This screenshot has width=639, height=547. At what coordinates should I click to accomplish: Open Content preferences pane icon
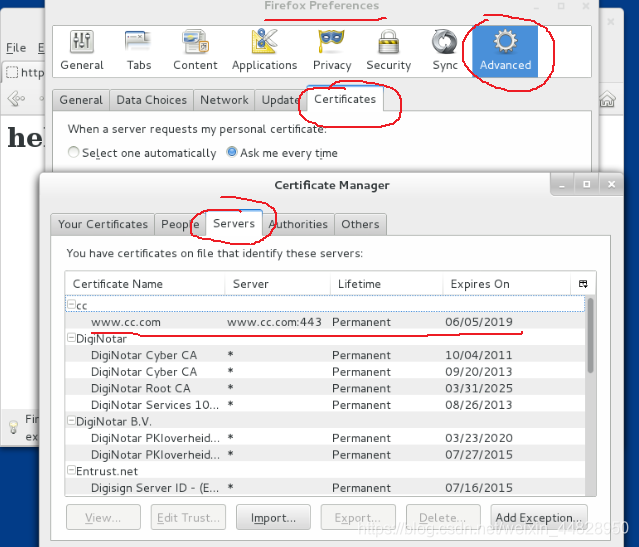click(x=195, y=42)
